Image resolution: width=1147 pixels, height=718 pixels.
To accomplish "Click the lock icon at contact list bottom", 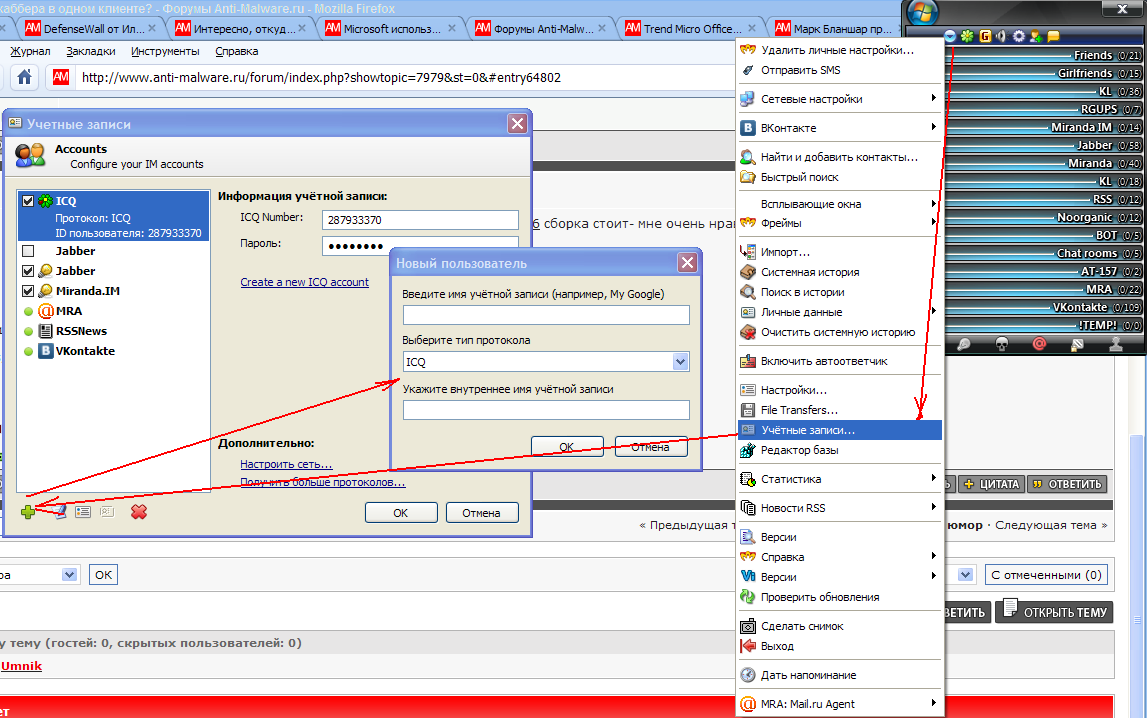I will (x=1078, y=344).
